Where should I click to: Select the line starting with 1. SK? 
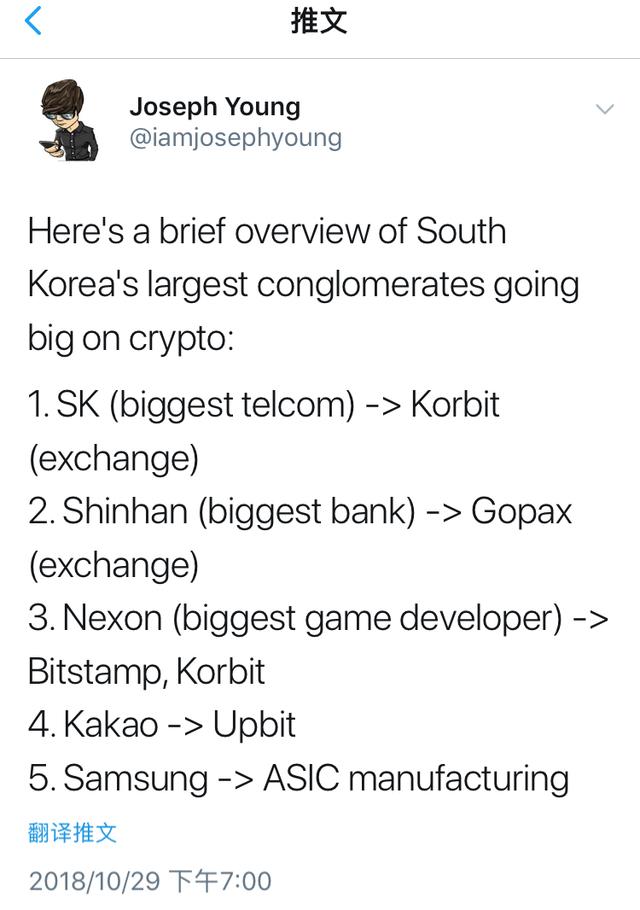[x=264, y=431]
